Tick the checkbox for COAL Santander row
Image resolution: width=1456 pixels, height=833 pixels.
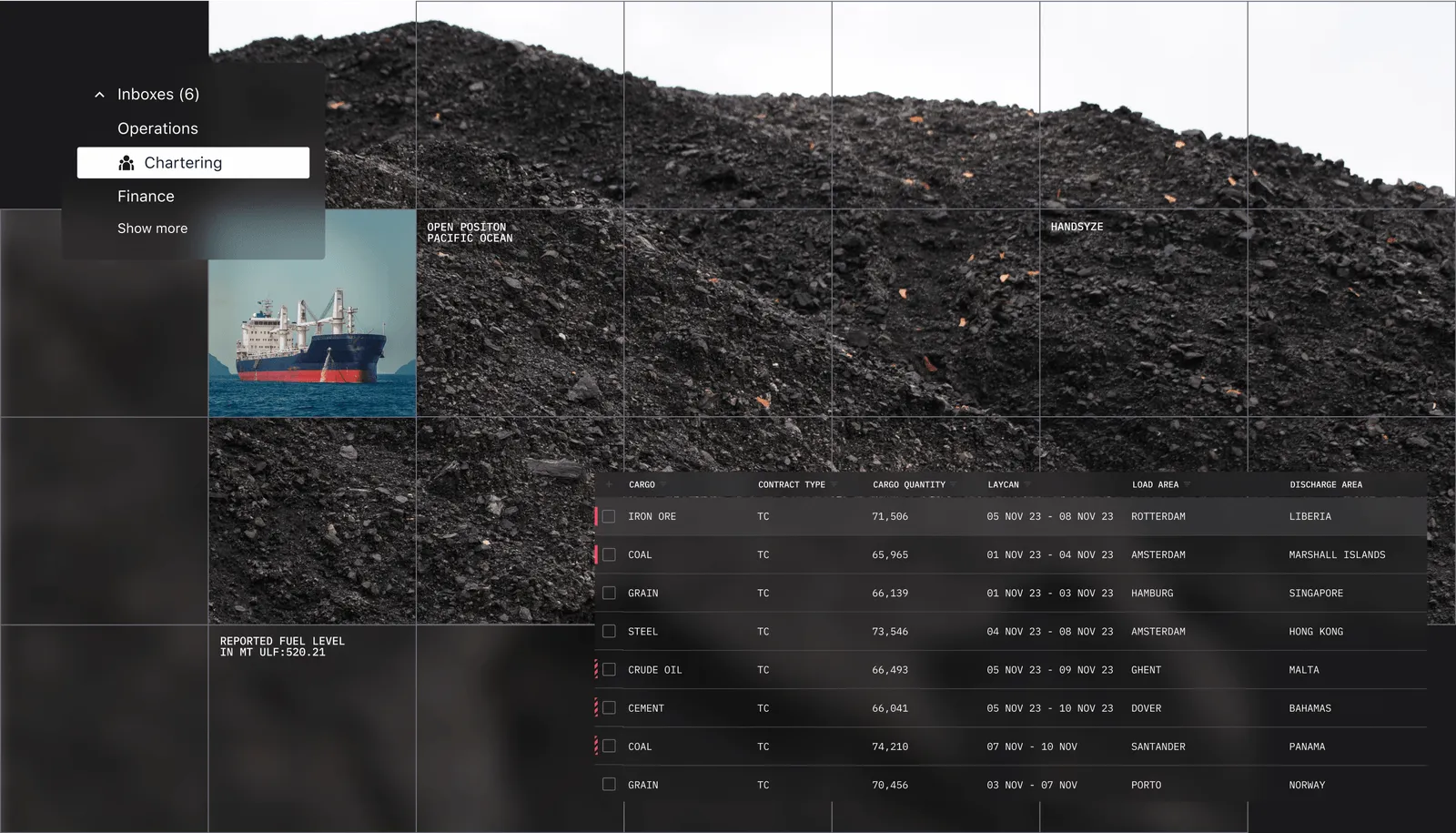pos(609,746)
